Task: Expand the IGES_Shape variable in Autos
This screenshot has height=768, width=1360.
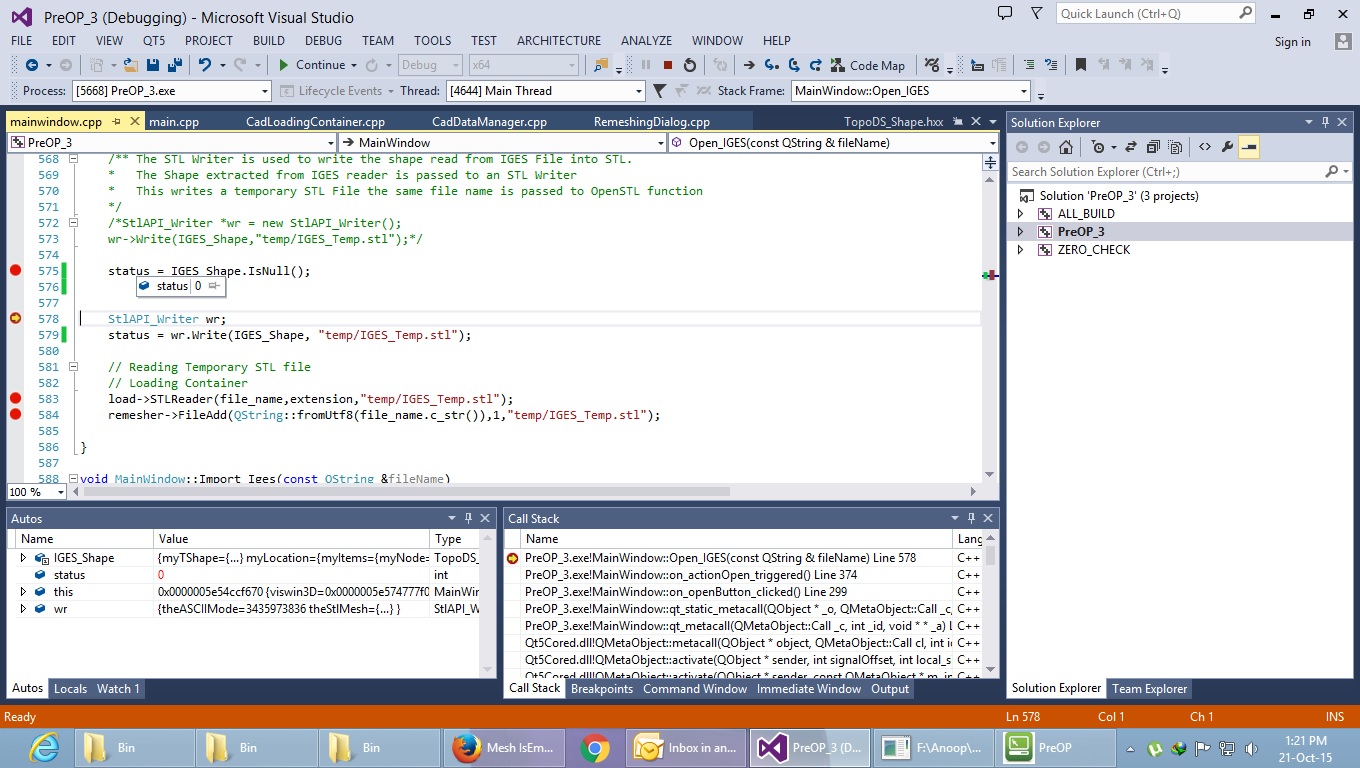Action: pos(23,558)
